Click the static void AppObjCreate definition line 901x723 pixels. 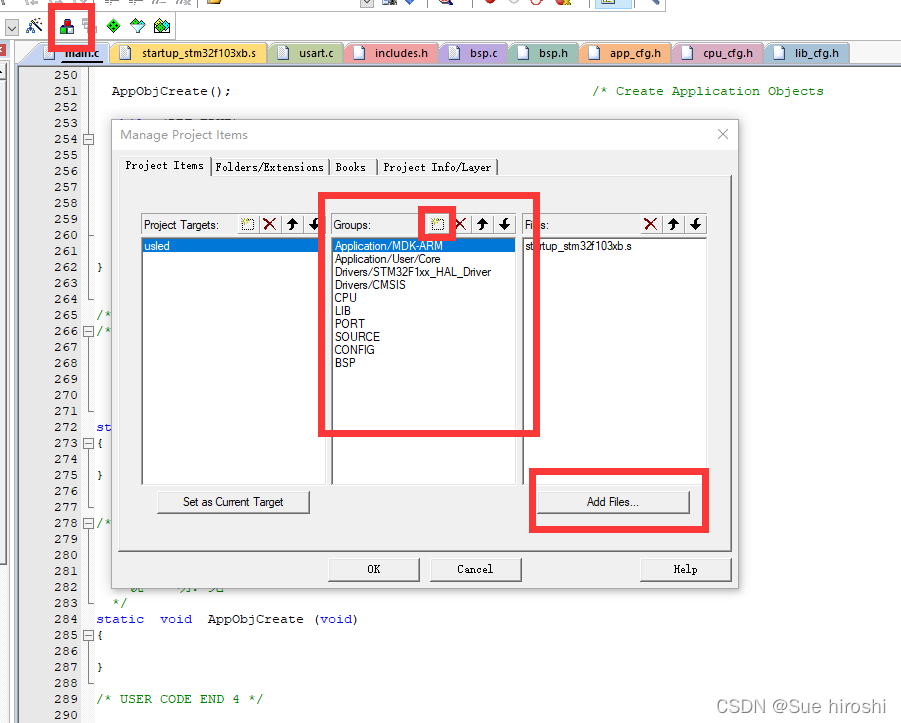(227, 620)
